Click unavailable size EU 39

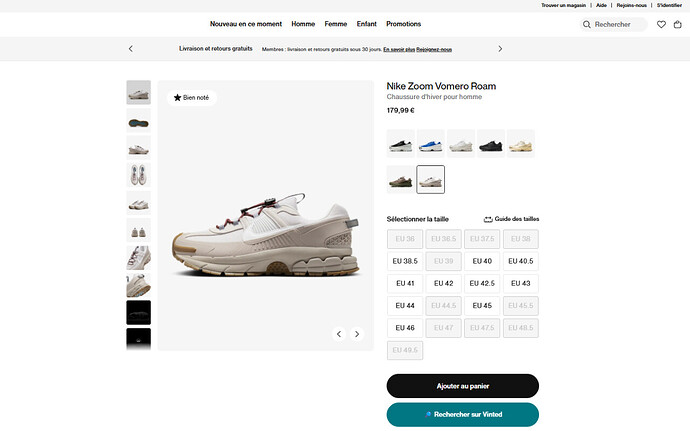point(444,262)
